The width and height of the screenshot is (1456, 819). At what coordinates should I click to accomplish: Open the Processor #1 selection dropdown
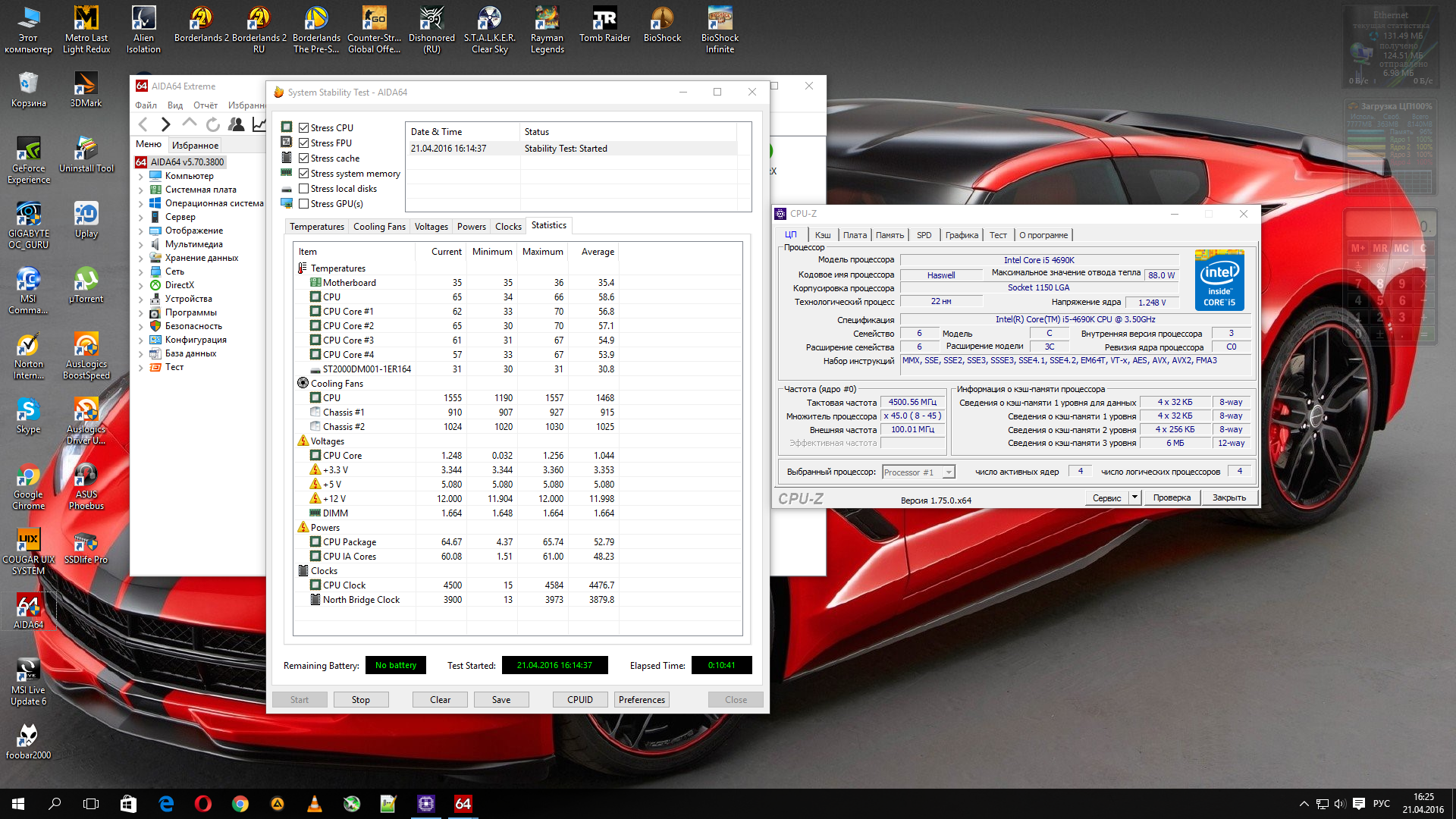point(948,472)
